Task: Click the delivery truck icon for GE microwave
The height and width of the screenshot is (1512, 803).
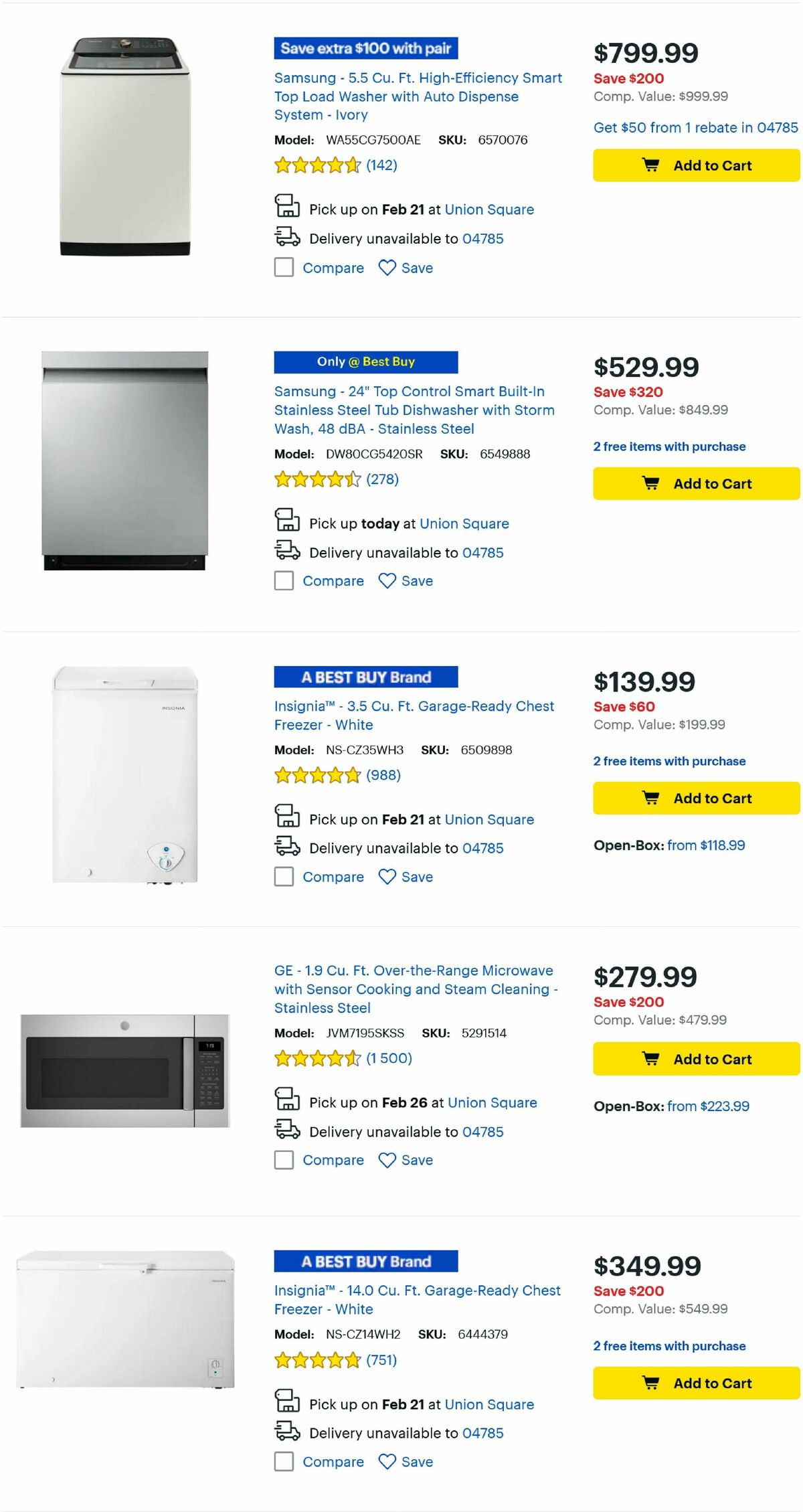Action: coord(287,1131)
